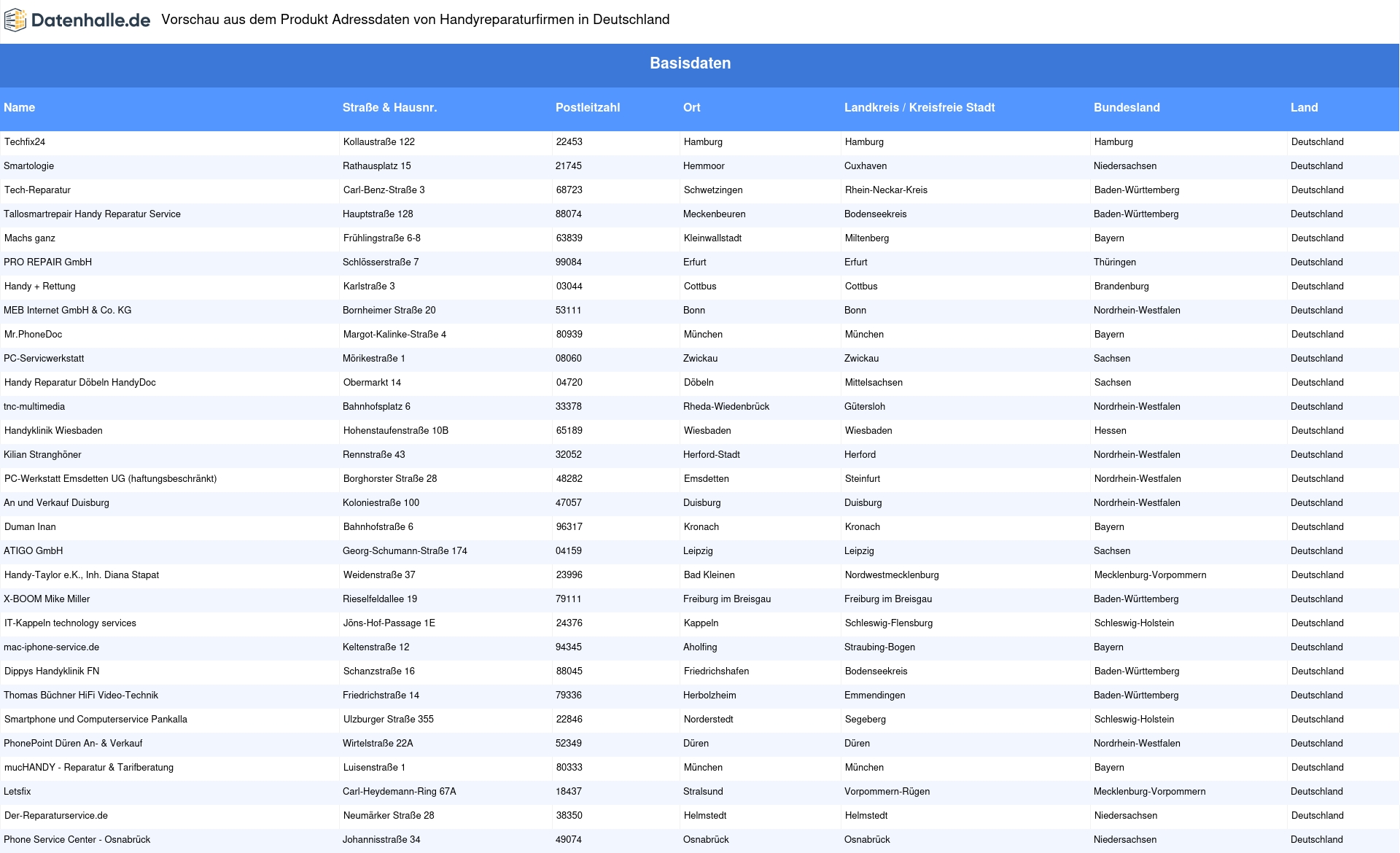
Task: Click Phone Service Center - Osnabrück cell
Action: (77, 840)
